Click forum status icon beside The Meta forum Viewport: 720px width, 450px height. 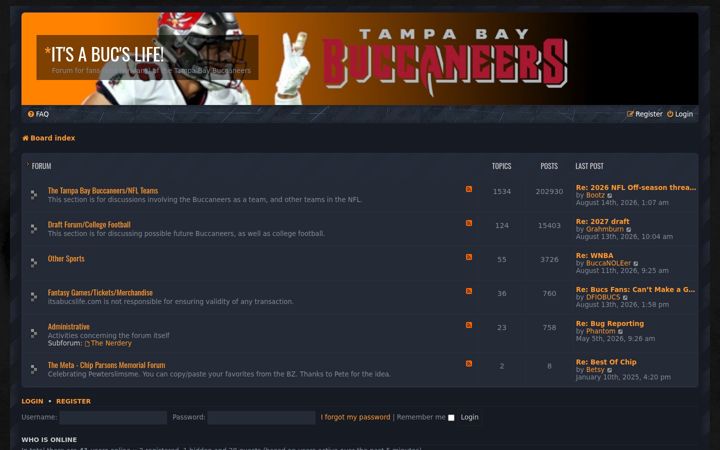coord(34,369)
